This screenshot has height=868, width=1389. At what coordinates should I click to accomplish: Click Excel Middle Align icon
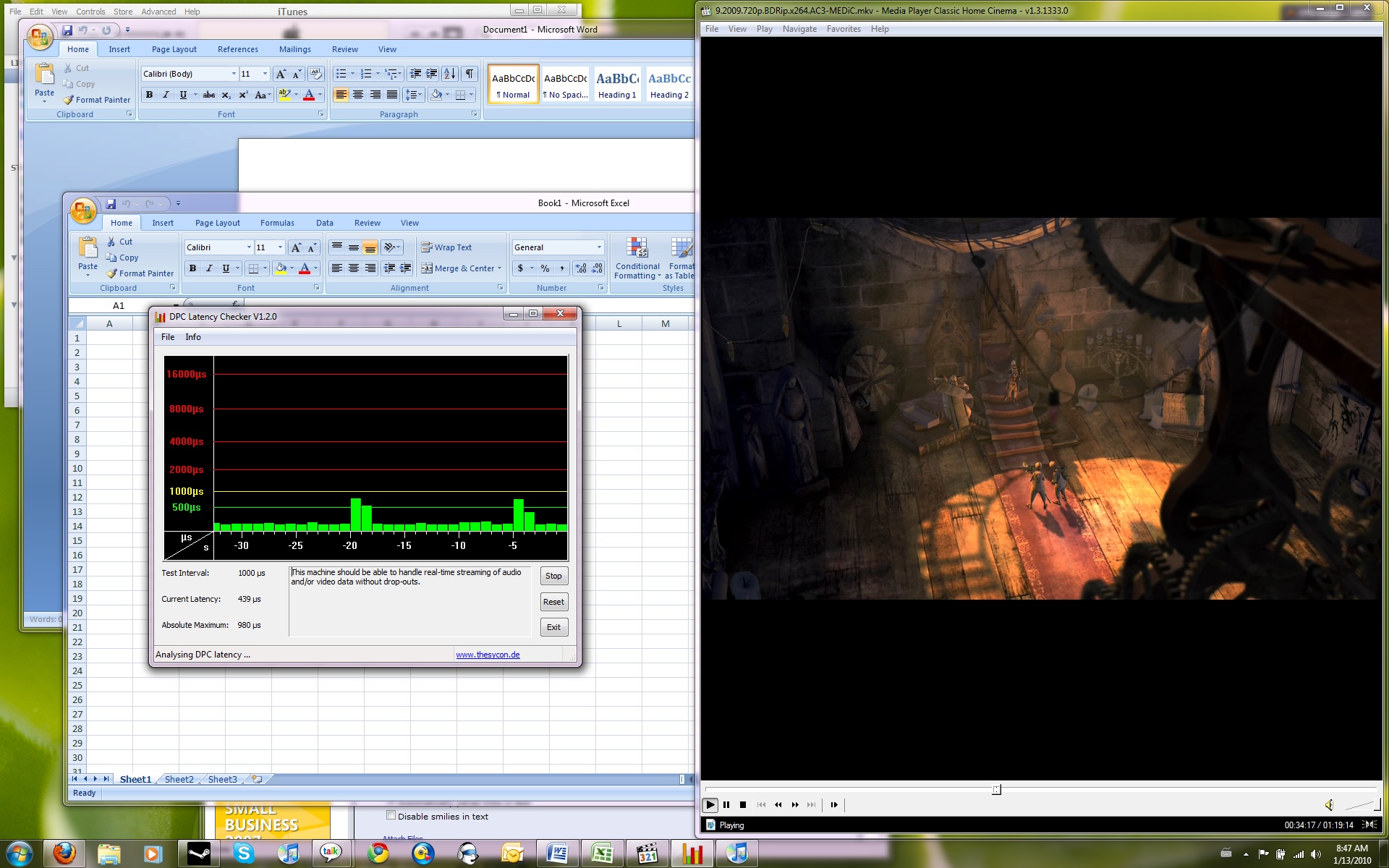[x=353, y=247]
